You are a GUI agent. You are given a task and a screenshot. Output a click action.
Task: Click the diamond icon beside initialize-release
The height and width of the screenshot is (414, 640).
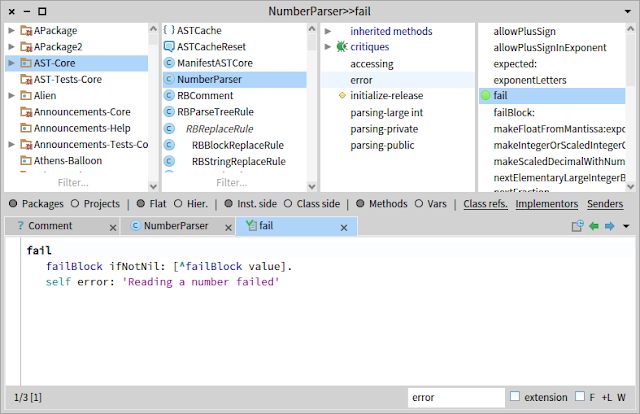pyautogui.click(x=342, y=96)
